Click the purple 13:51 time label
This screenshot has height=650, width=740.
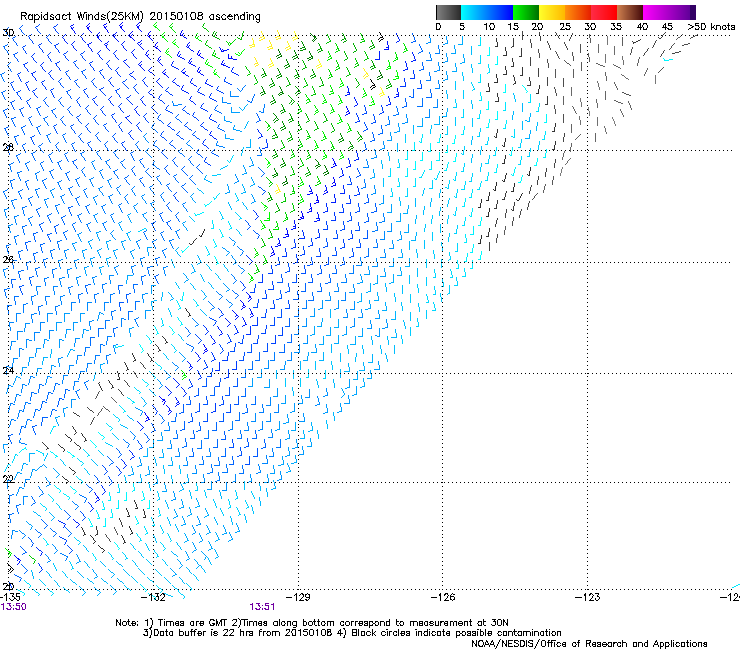262,607
